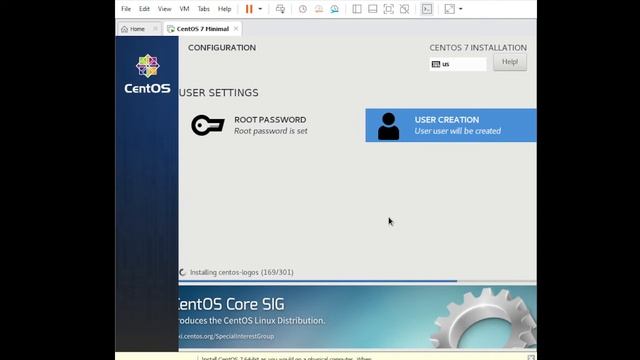The width and height of the screenshot is (640, 360).
Task: Click the CENTOS 7 INSTALLATION title
Action: pos(478,48)
